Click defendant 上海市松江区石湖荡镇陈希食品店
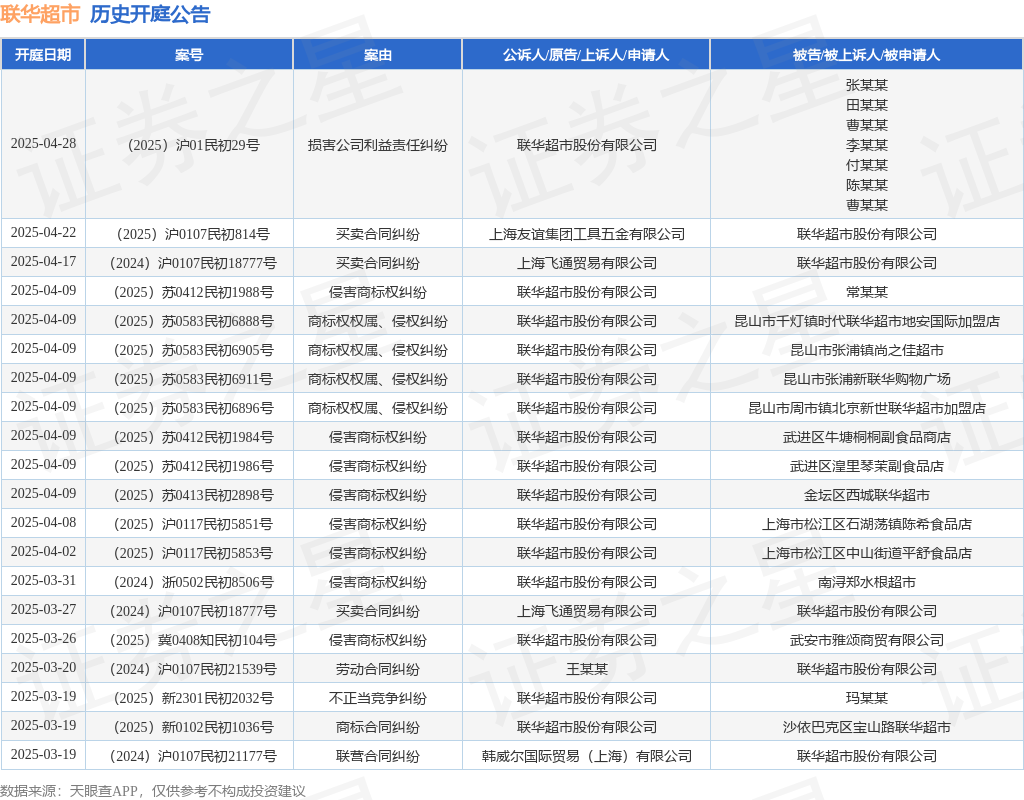The height and width of the screenshot is (800, 1024). (867, 524)
